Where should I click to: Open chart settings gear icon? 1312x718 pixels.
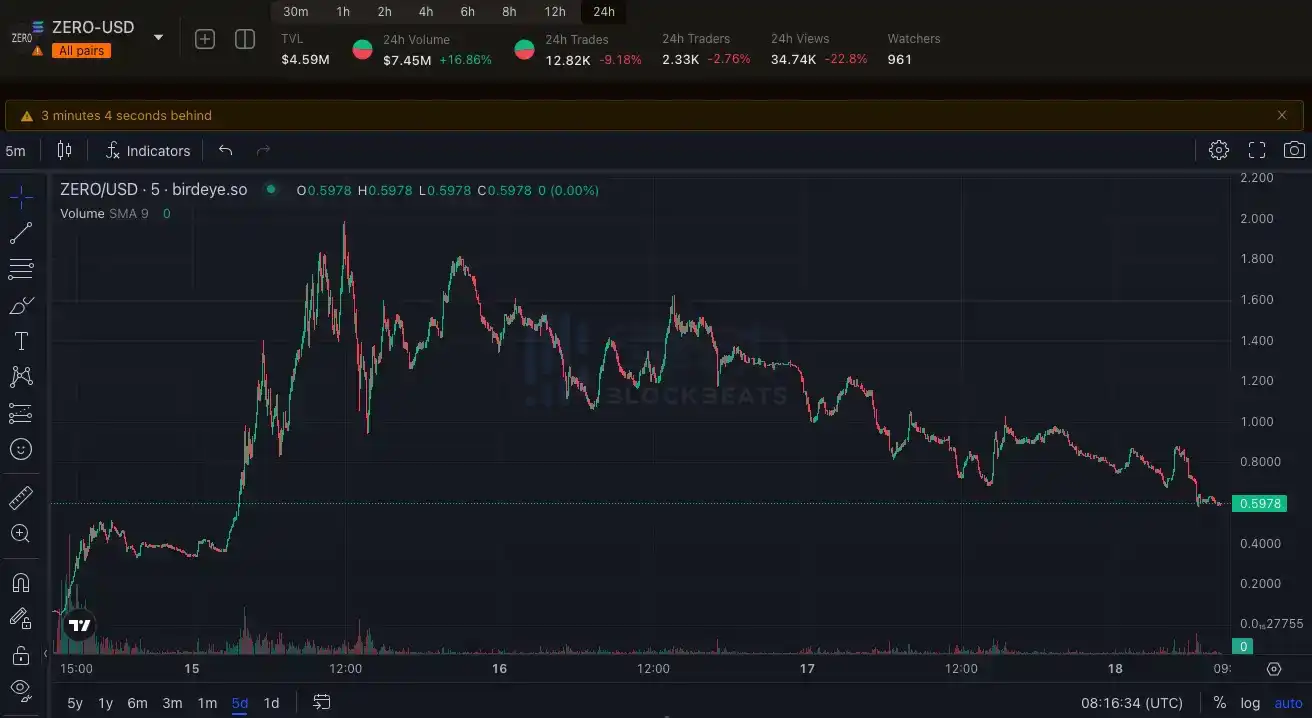[x=1218, y=150]
